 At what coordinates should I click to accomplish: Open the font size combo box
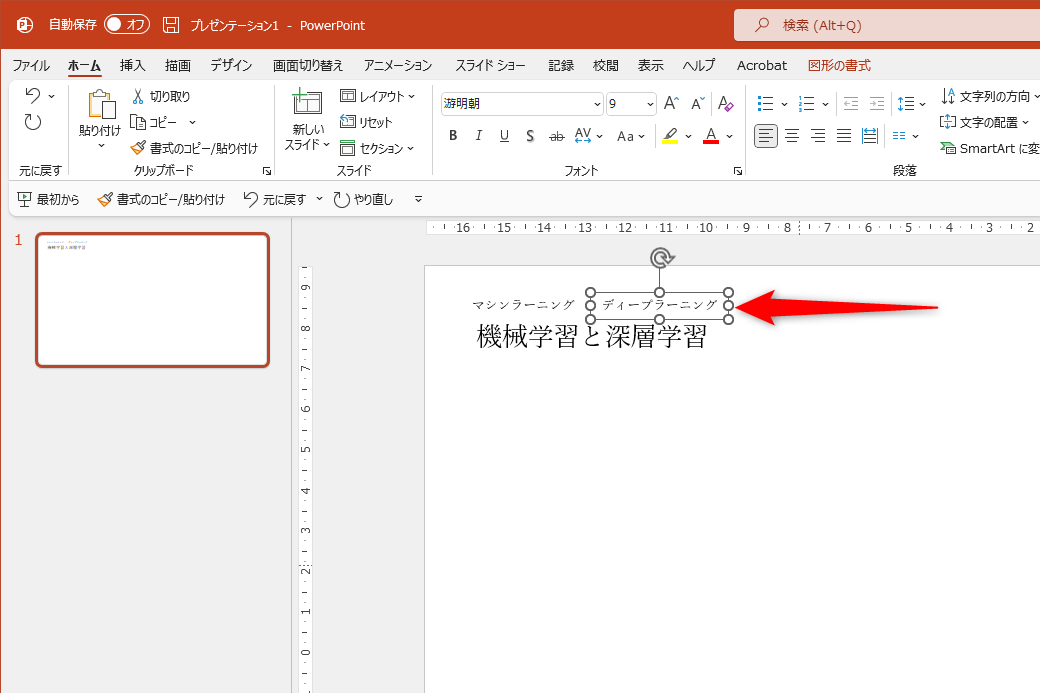point(631,104)
